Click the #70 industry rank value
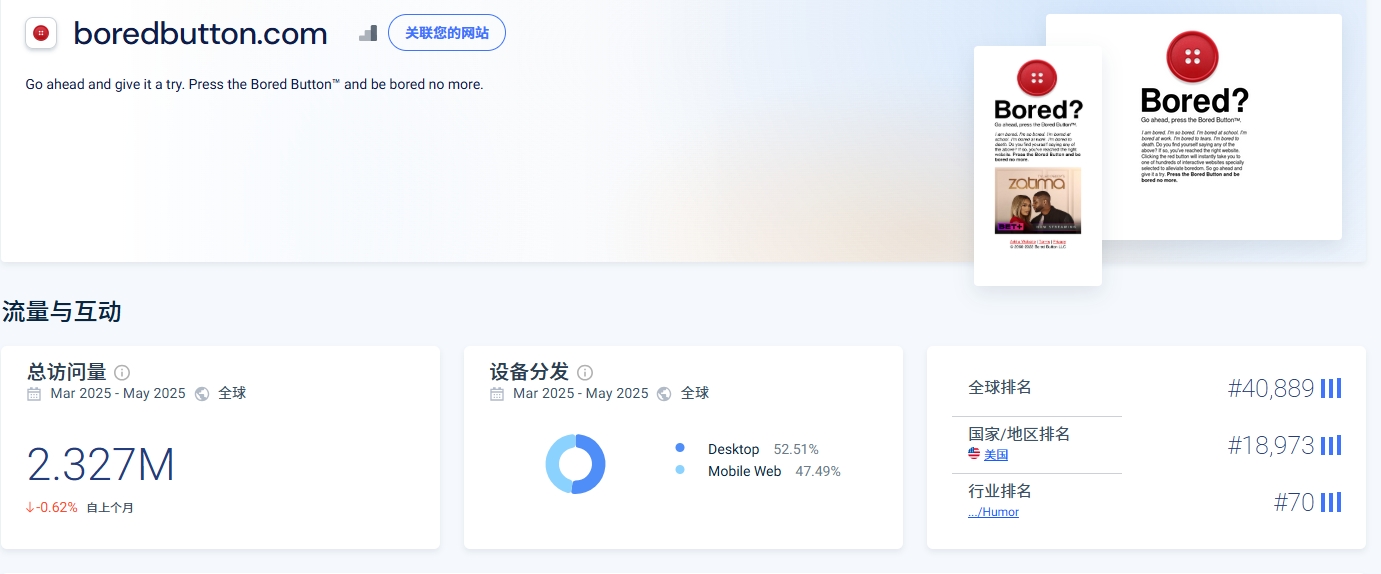The image size is (1381, 574). (1294, 503)
